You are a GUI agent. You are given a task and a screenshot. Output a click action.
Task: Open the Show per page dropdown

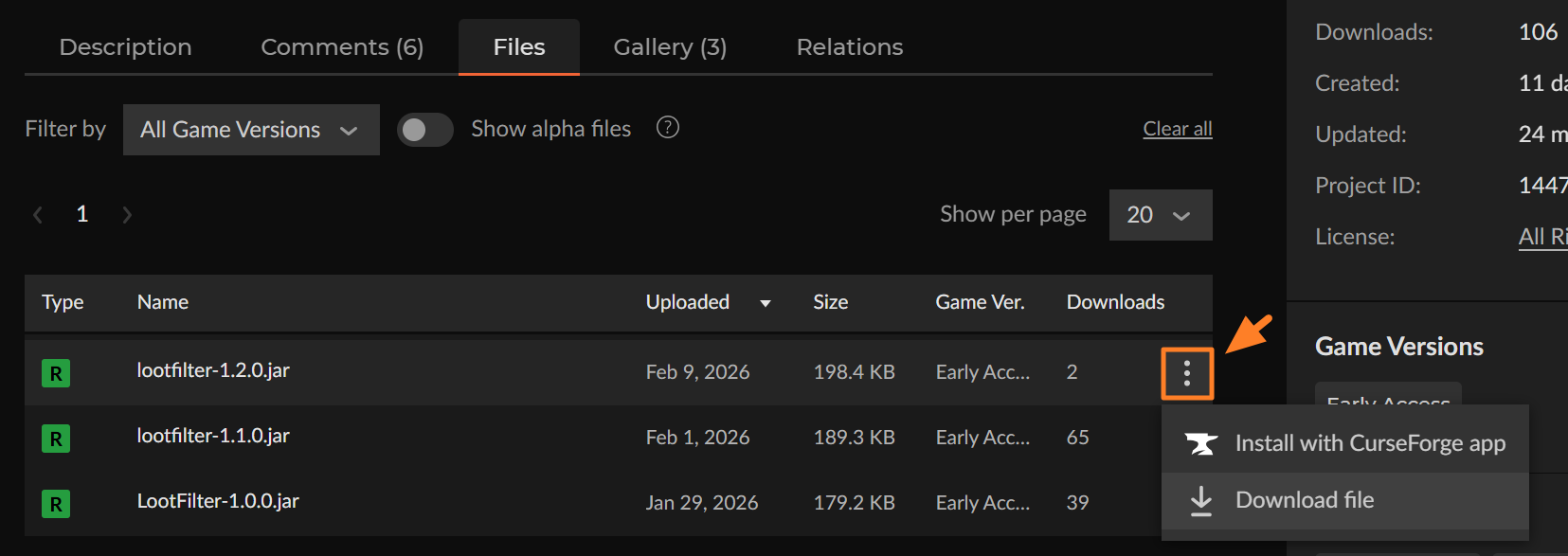click(1160, 215)
